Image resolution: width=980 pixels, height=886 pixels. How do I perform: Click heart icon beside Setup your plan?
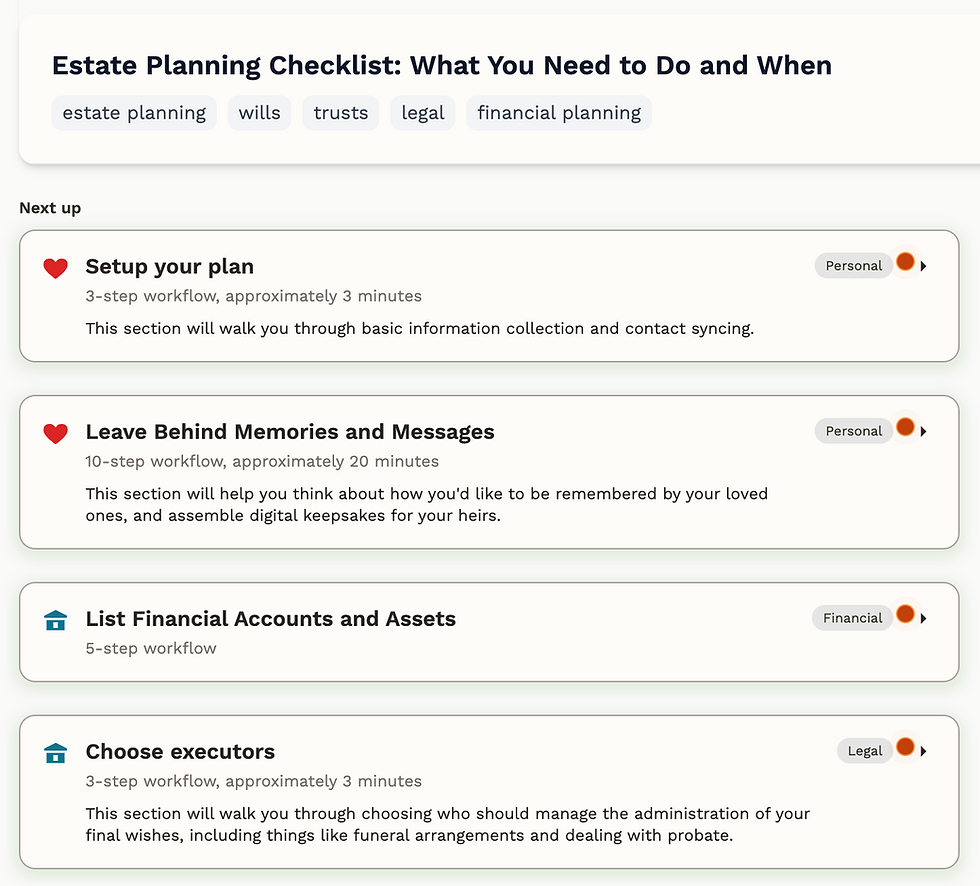(55, 268)
